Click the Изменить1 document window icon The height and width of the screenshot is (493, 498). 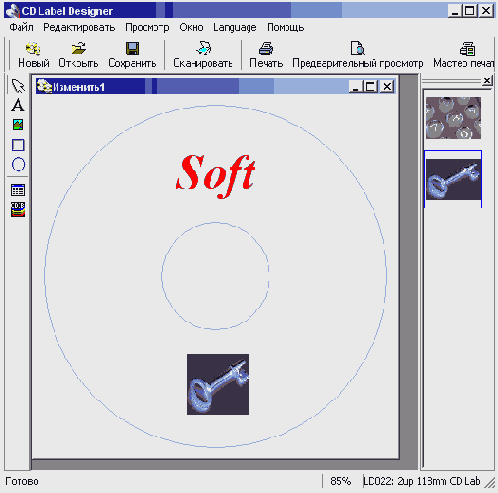click(44, 86)
